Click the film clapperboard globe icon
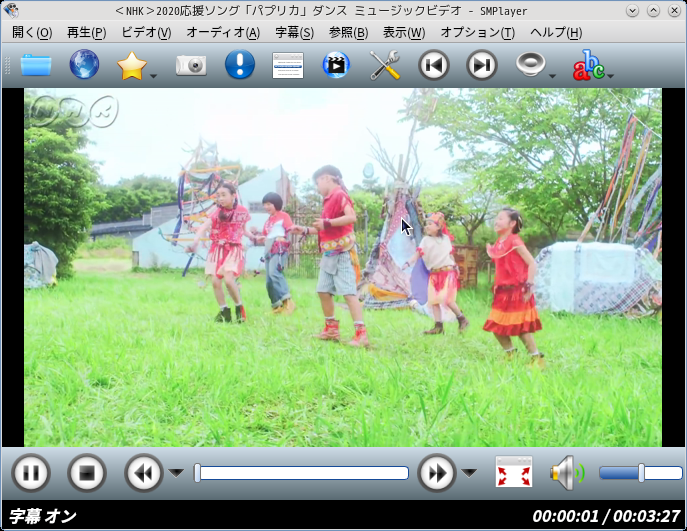Viewport: 687px width, 531px height. tap(336, 65)
